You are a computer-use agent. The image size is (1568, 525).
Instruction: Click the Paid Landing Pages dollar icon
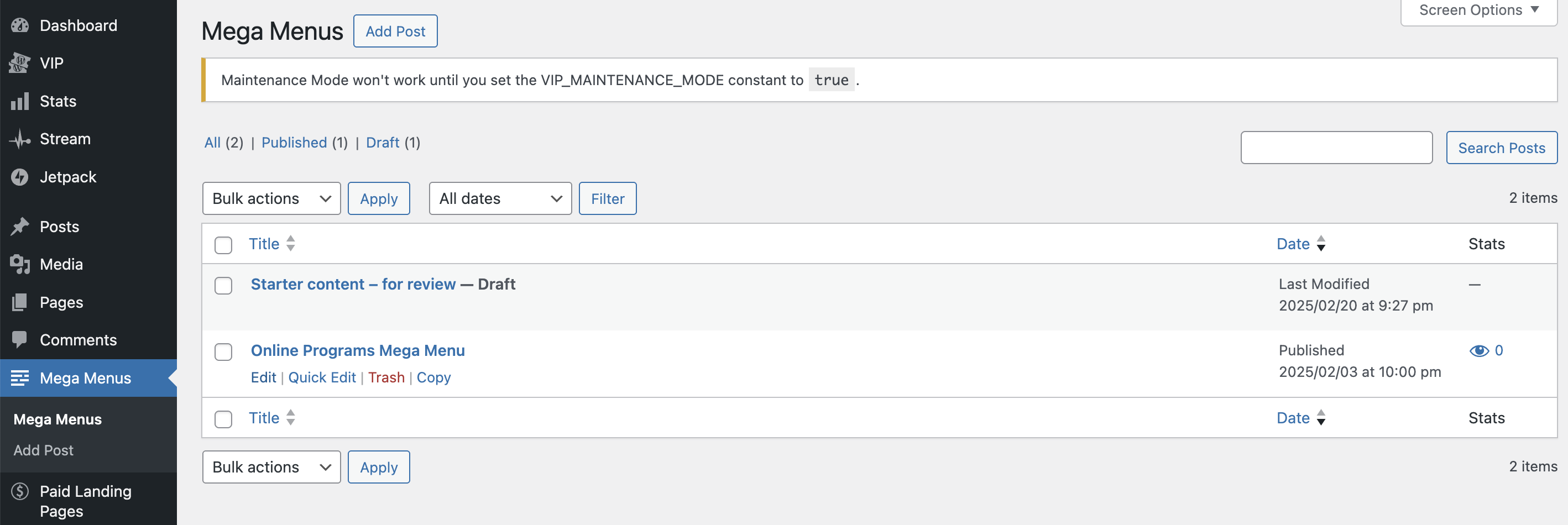pos(20,491)
